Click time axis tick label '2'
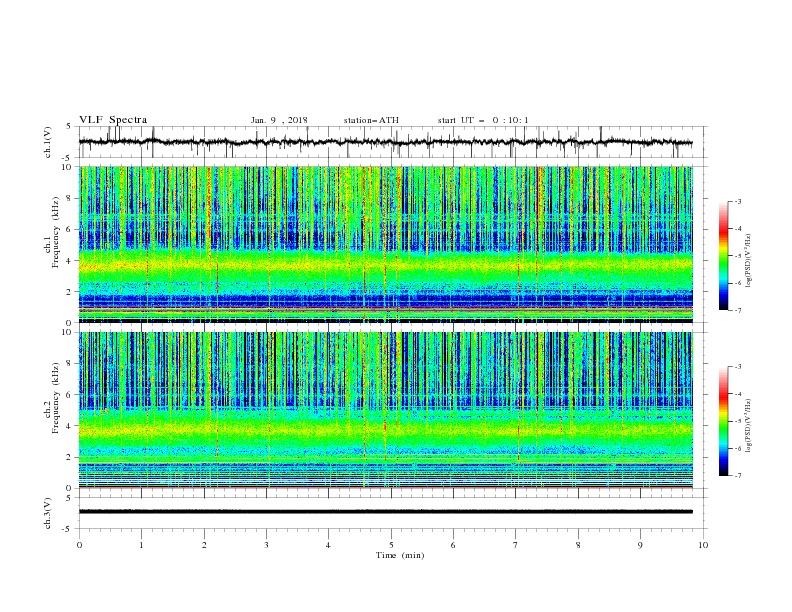The image size is (792, 612). point(204,545)
